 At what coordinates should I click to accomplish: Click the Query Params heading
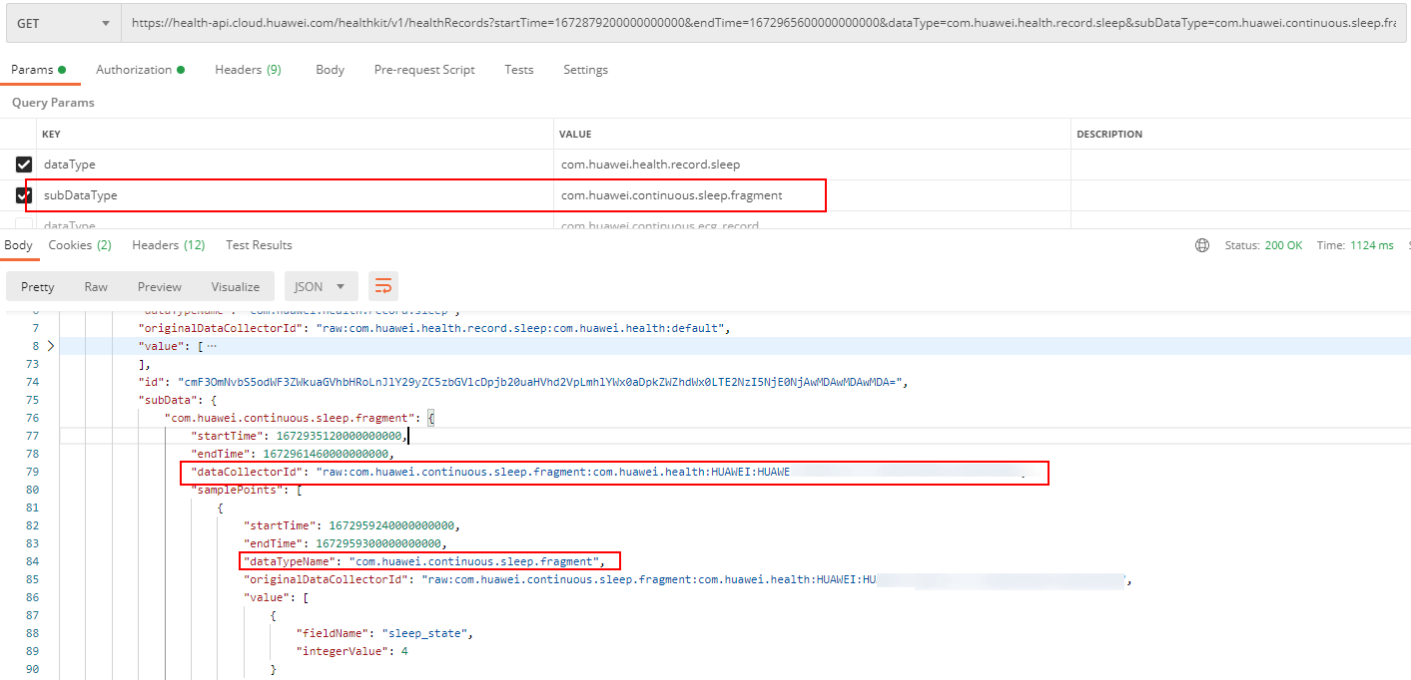pos(53,103)
